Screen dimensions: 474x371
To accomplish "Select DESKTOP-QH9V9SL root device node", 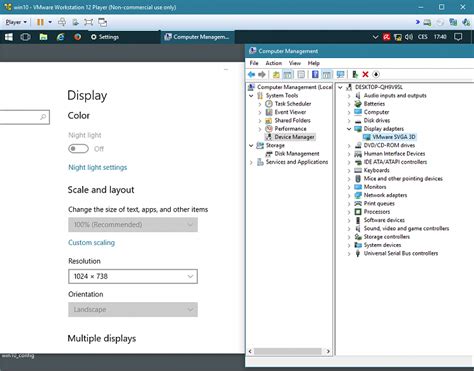I will 379,87.
